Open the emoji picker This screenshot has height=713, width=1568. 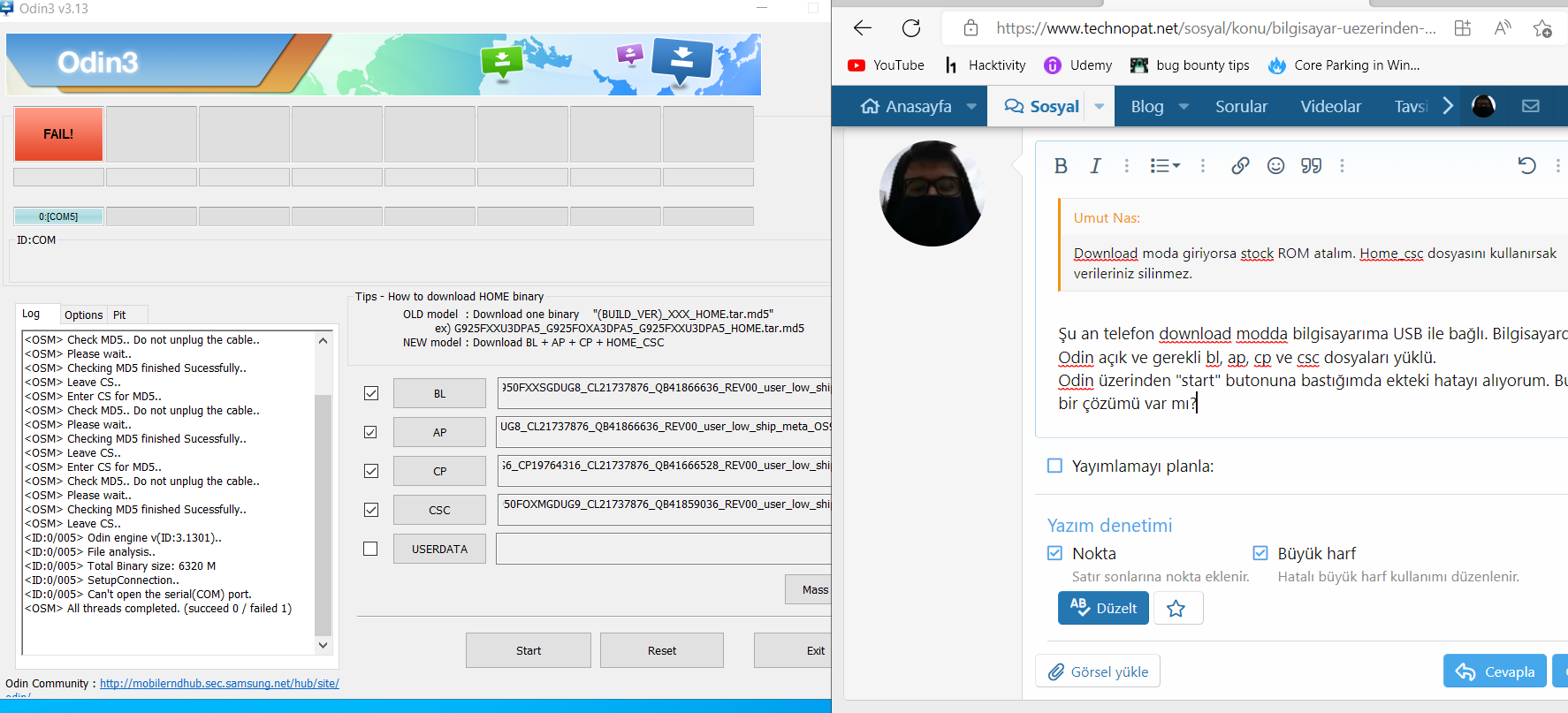point(1275,166)
